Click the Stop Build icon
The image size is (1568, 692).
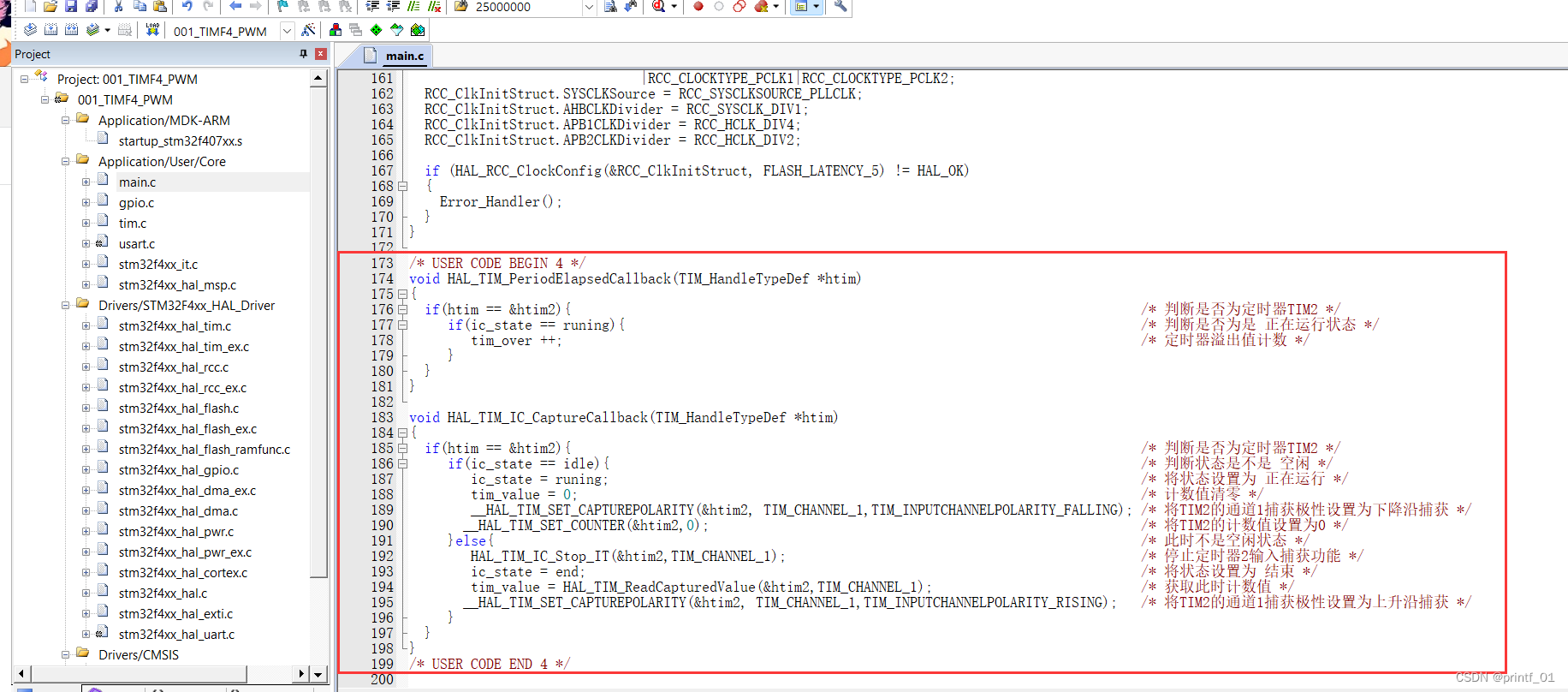(125, 30)
